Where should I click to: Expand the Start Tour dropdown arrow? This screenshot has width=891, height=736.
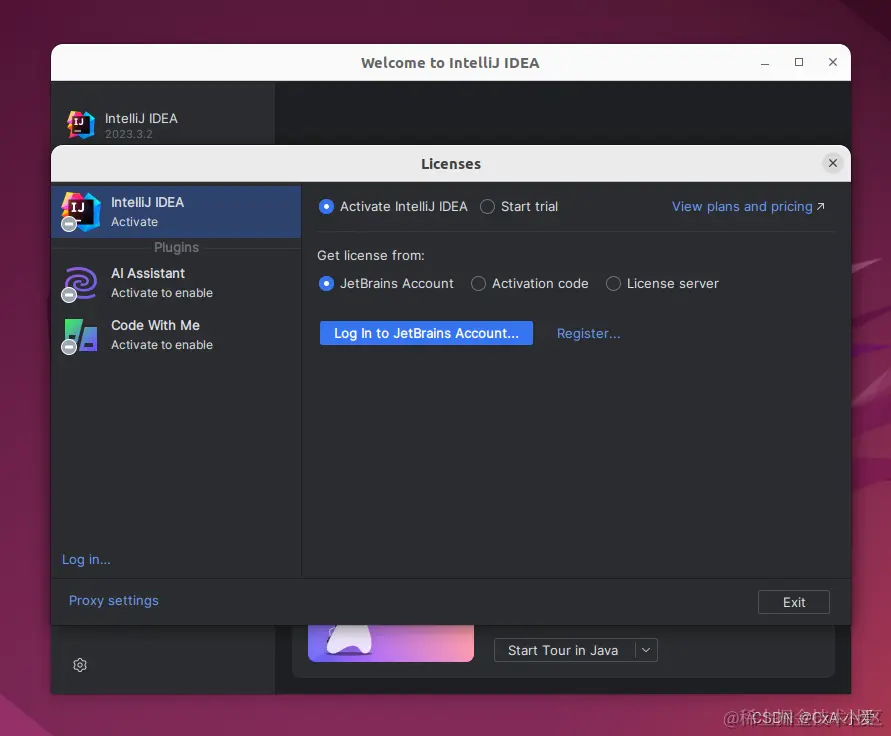646,650
